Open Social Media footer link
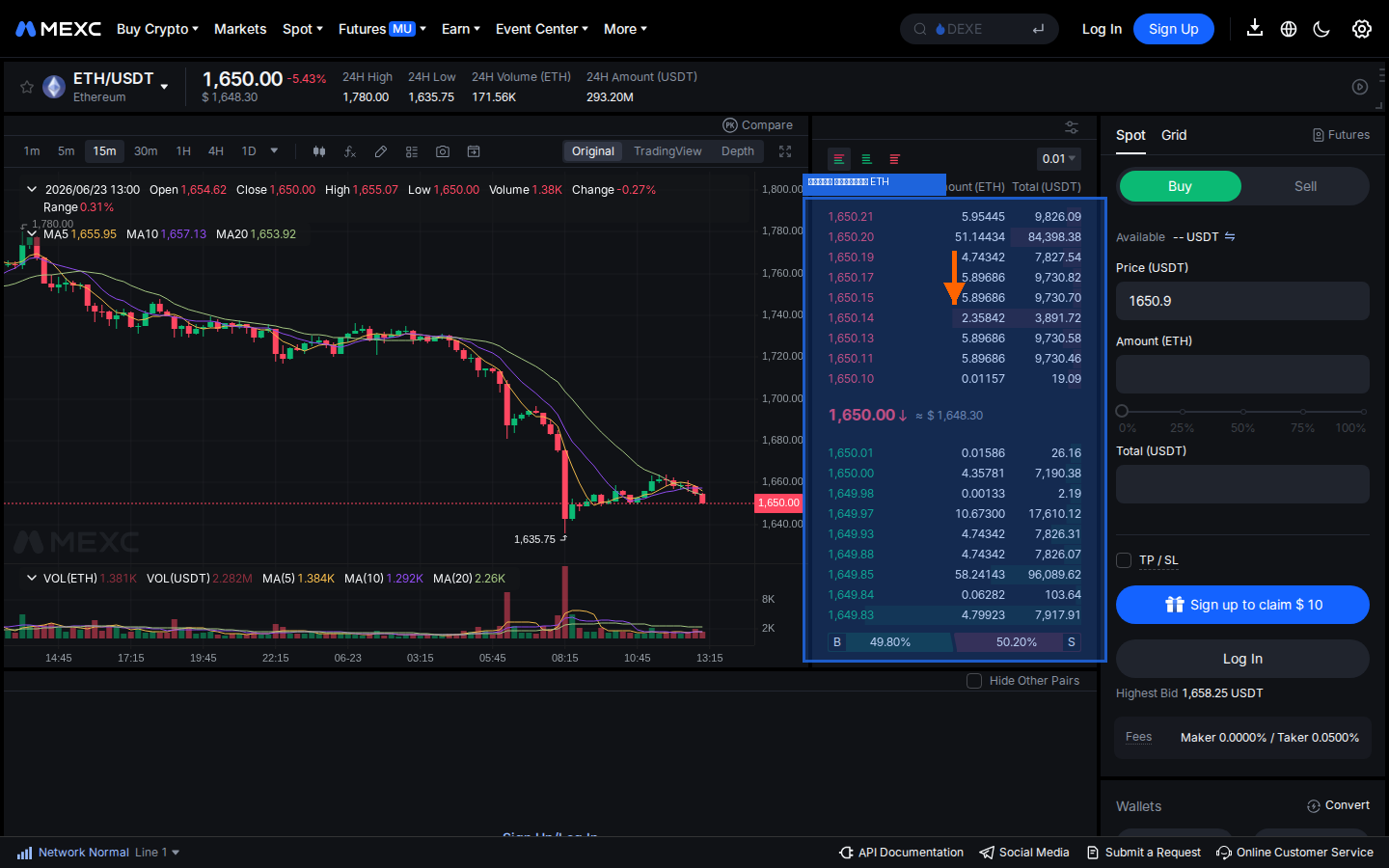This screenshot has height=868, width=1389. click(x=1024, y=853)
